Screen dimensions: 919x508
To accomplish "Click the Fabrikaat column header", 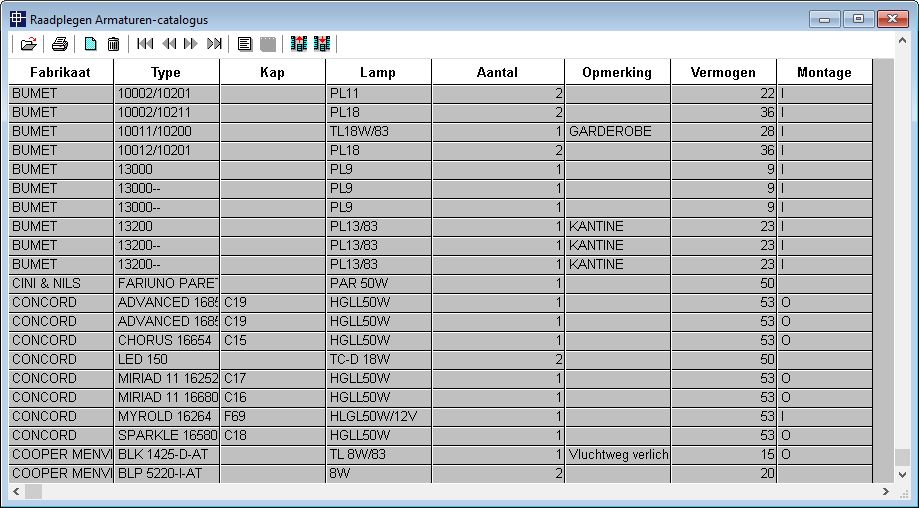I will pyautogui.click(x=61, y=72).
